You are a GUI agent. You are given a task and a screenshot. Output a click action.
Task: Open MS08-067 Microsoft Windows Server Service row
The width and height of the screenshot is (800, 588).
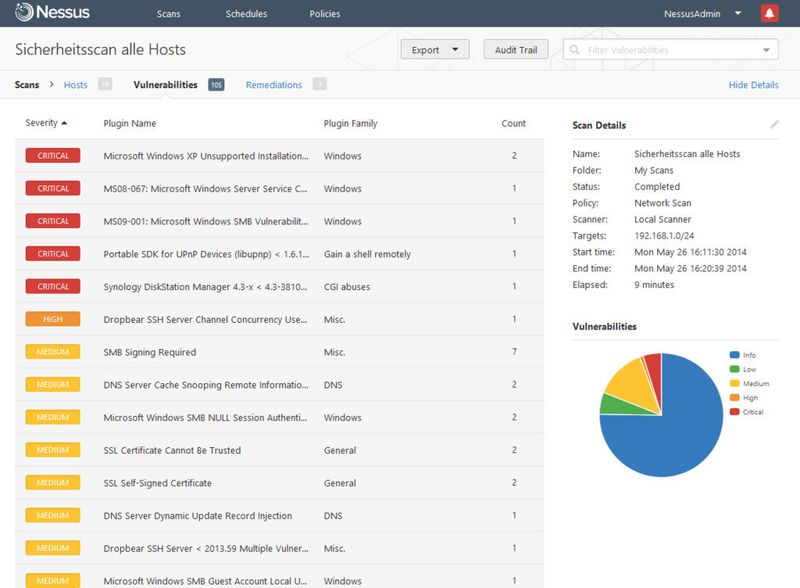tap(279, 188)
